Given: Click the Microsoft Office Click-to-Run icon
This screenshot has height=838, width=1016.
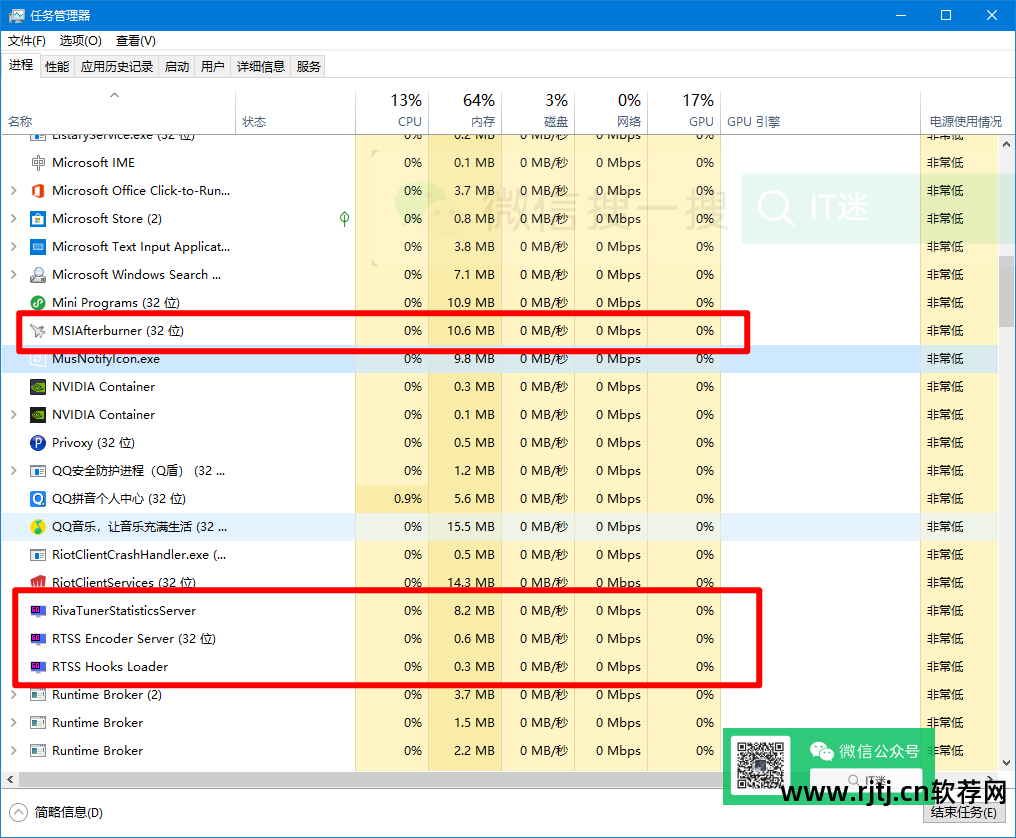Looking at the screenshot, I should [38, 191].
